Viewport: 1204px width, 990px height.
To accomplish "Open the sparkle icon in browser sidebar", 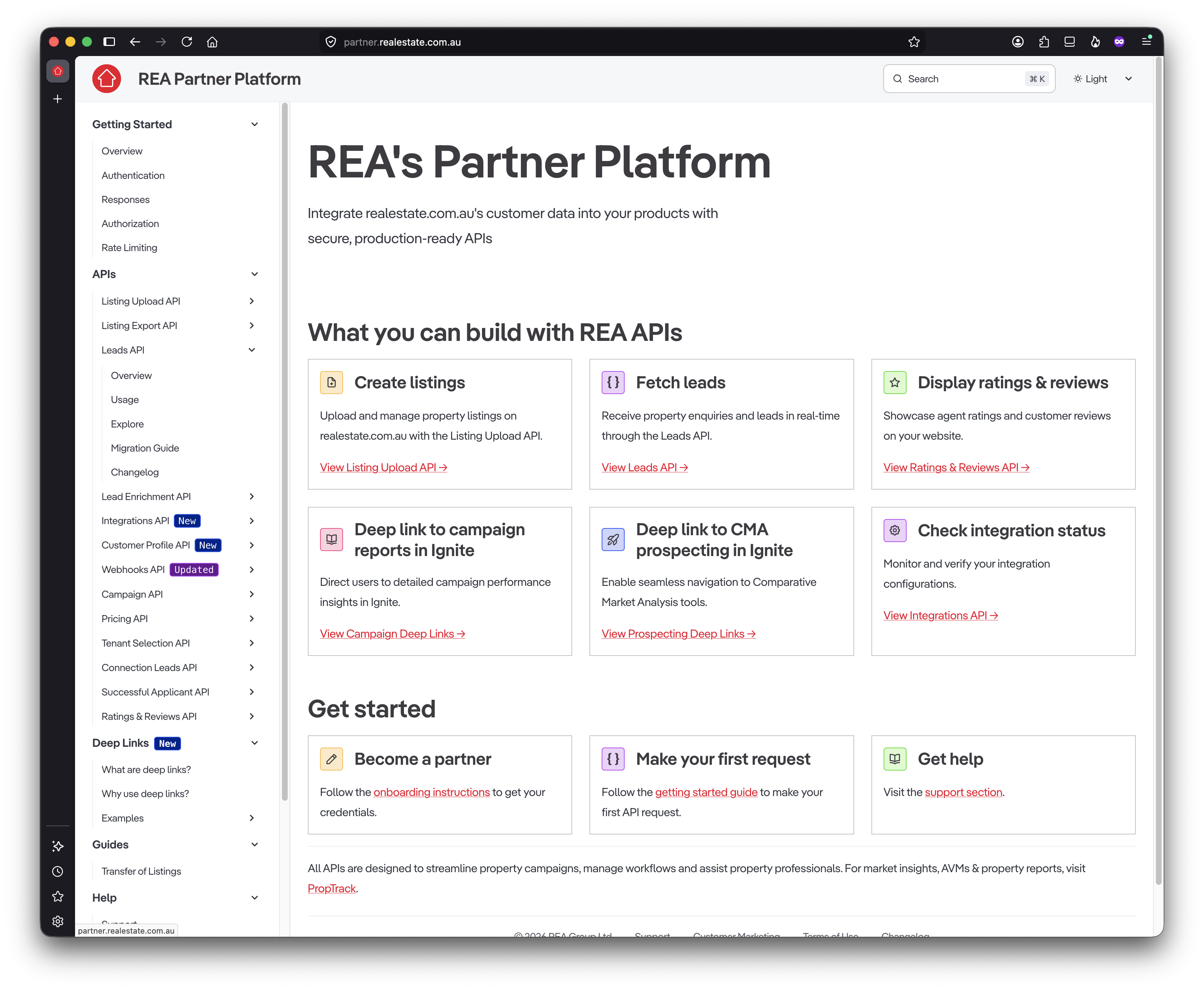I will (57, 846).
